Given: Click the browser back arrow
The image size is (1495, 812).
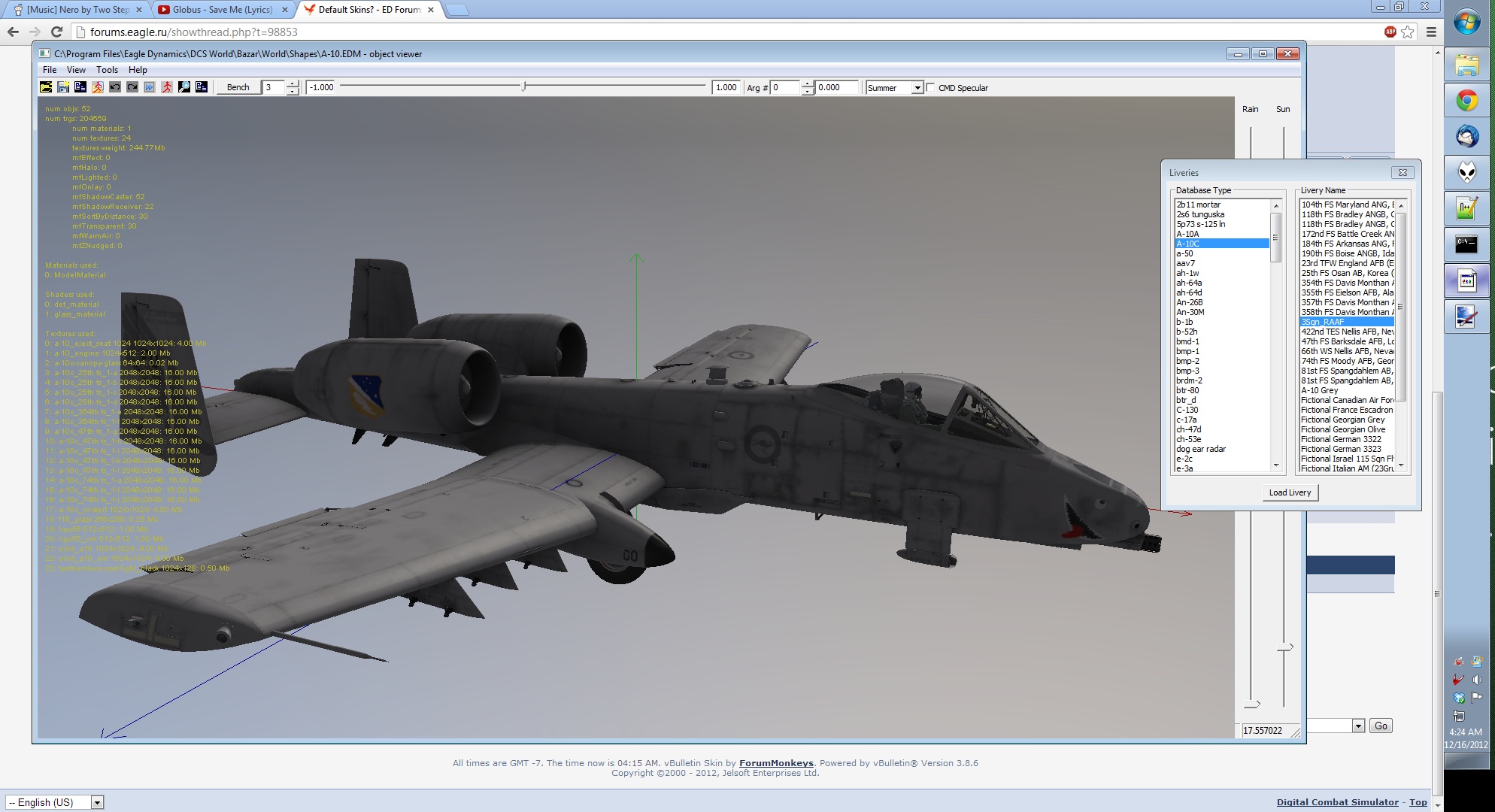Looking at the screenshot, I should [x=13, y=32].
